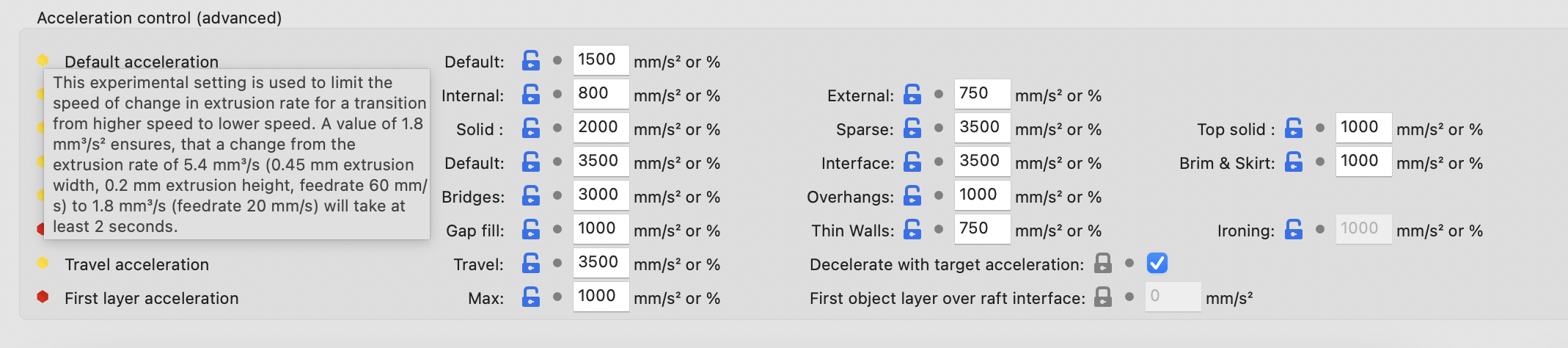Click the Internal acceleration field showing 800

[x=601, y=94]
